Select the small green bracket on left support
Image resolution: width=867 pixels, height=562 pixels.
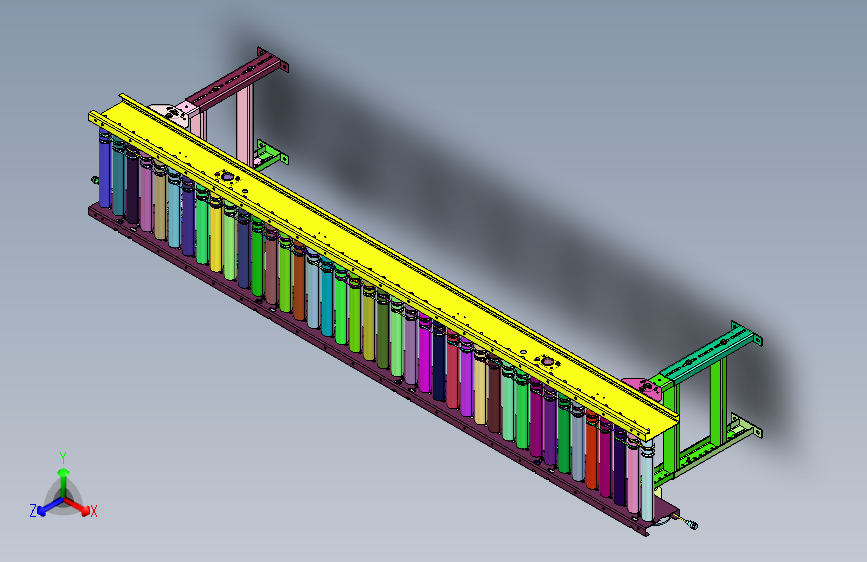271,155
